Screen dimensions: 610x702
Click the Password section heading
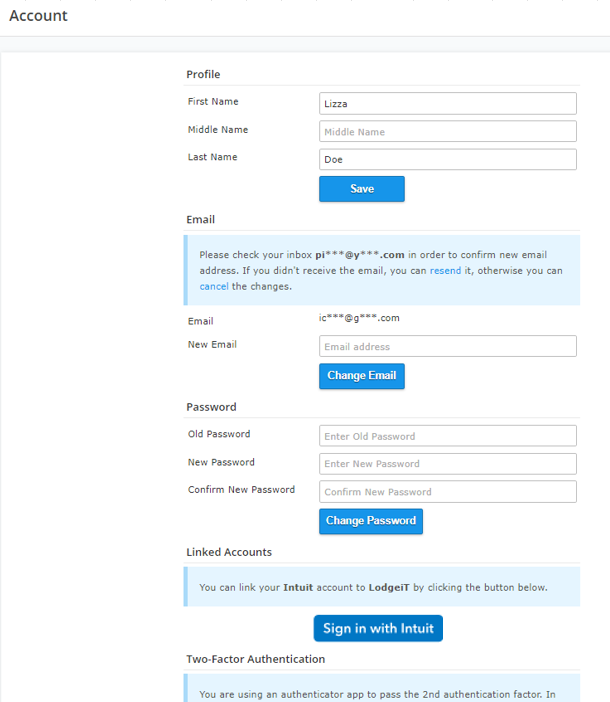click(x=211, y=407)
